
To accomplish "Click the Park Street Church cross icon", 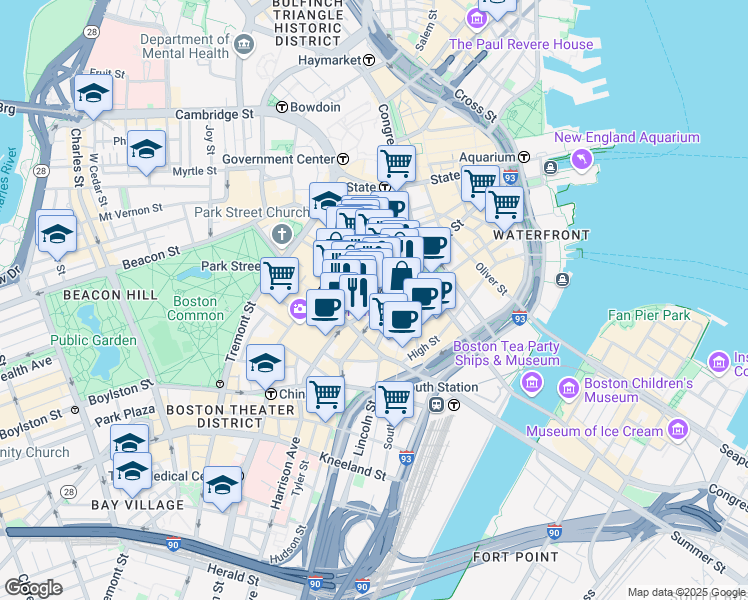I will point(281,236).
